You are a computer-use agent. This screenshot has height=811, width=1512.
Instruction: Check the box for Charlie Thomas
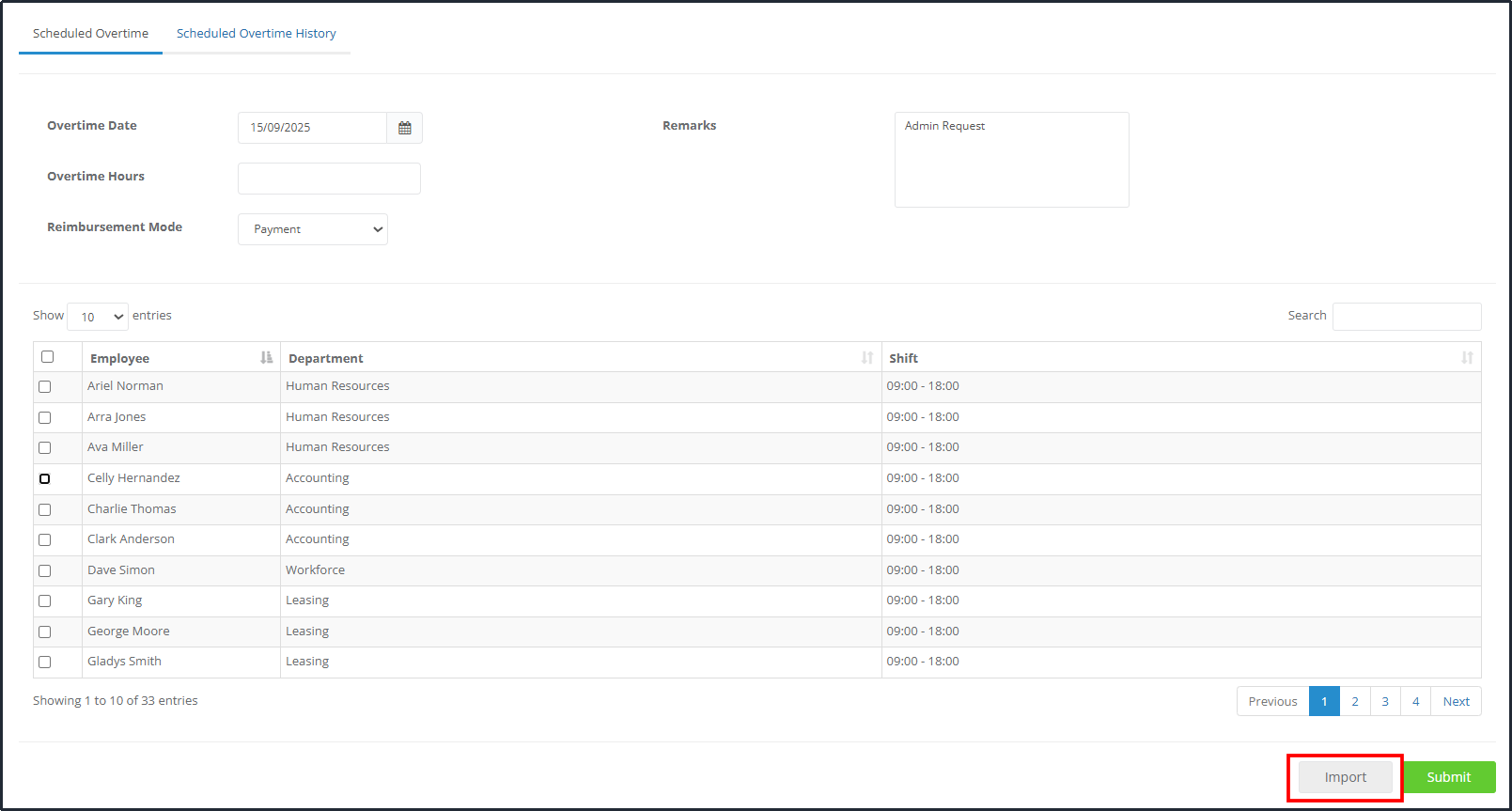[x=44, y=509]
